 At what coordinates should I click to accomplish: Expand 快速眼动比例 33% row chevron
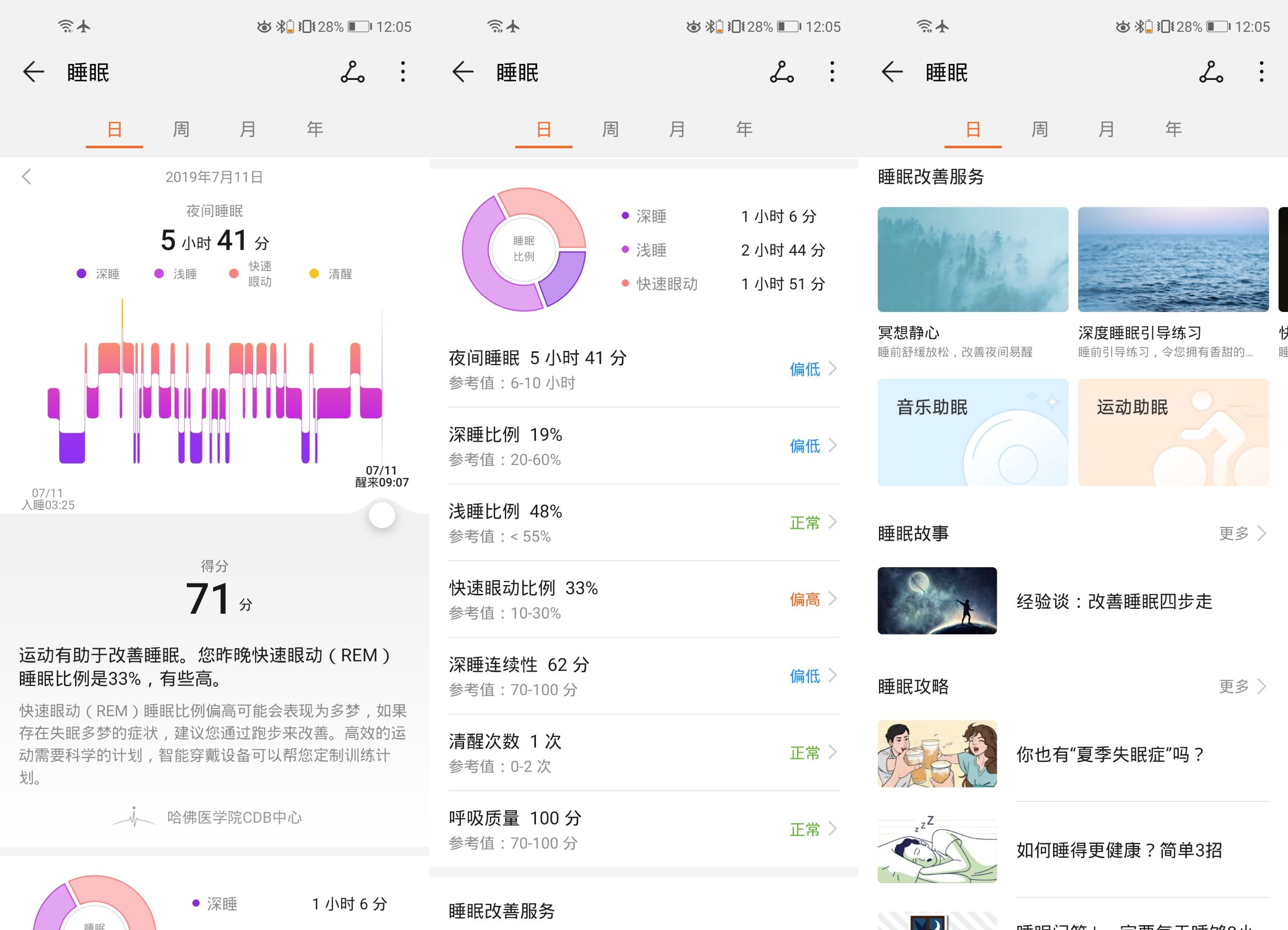point(832,598)
